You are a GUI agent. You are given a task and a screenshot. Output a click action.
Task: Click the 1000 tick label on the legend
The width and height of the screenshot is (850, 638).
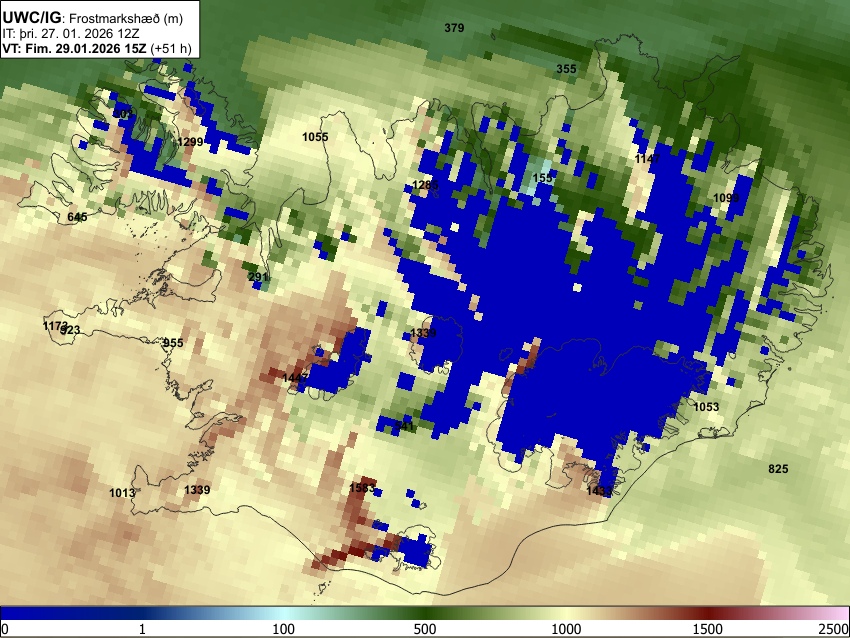point(566,629)
